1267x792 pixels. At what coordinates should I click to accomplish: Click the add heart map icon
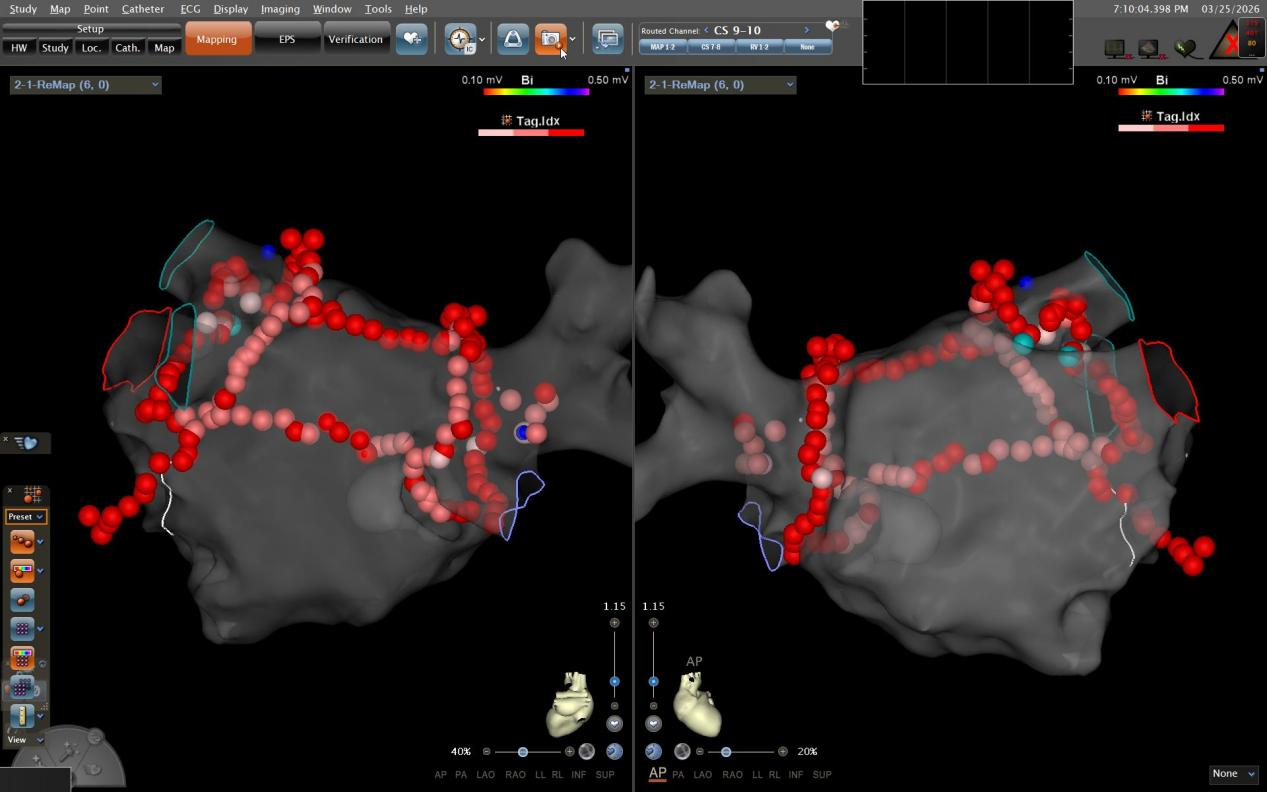click(411, 39)
